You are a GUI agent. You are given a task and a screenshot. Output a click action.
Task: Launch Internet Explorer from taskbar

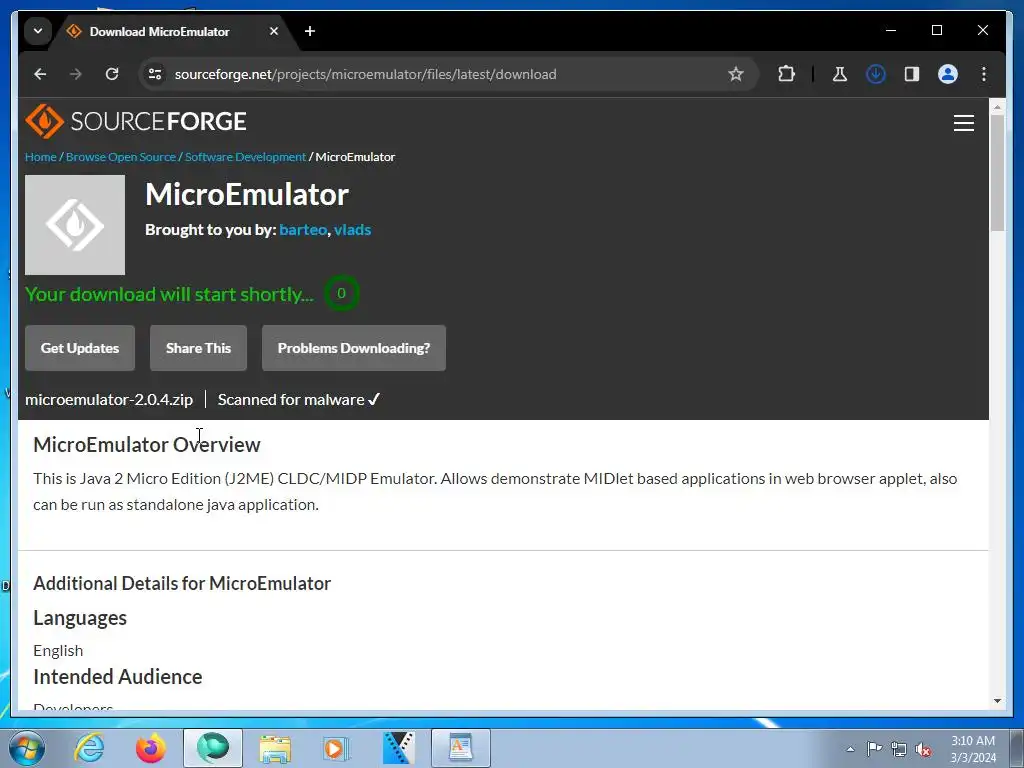(x=89, y=748)
